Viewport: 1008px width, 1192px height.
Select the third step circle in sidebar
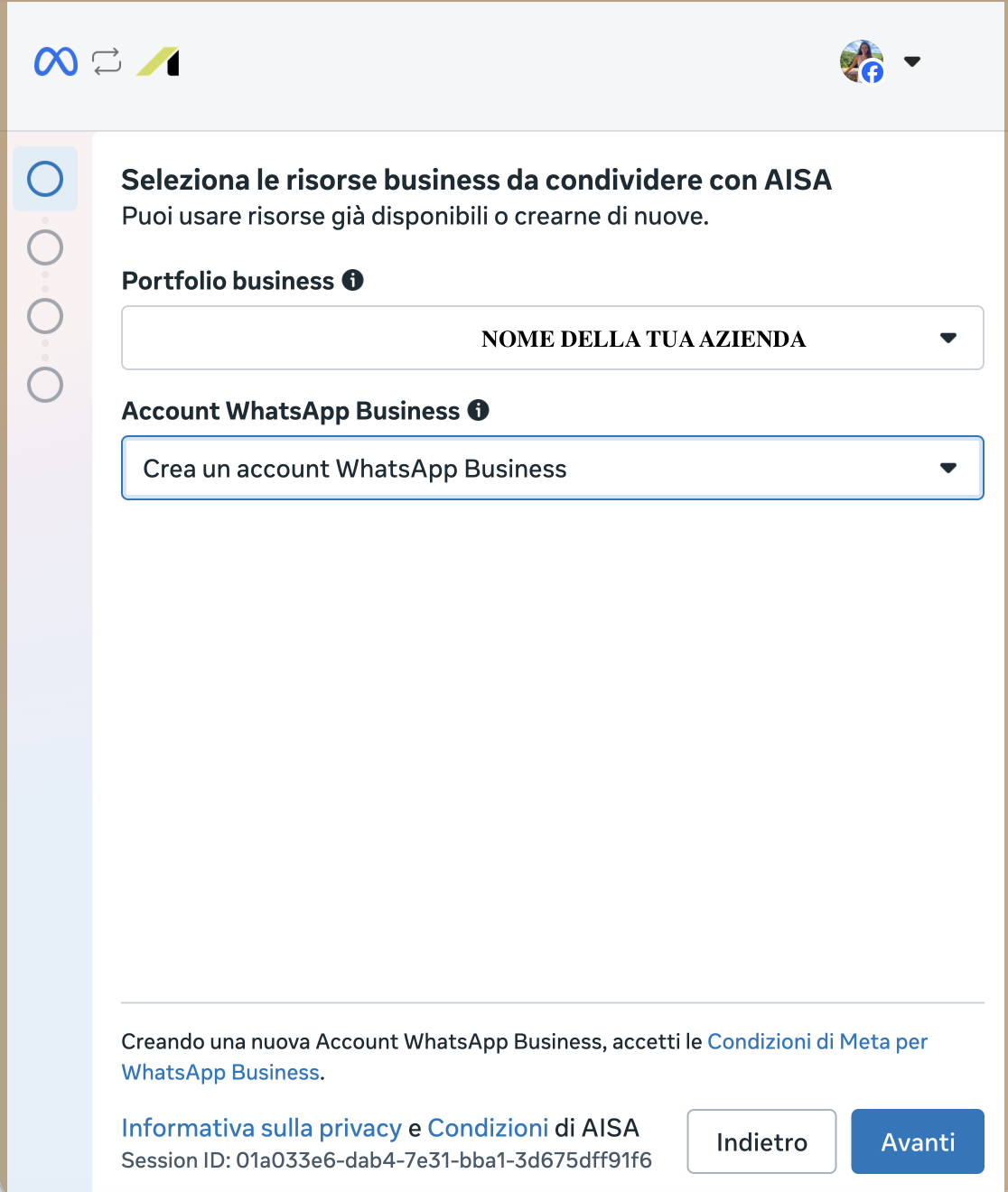pyautogui.click(x=45, y=316)
